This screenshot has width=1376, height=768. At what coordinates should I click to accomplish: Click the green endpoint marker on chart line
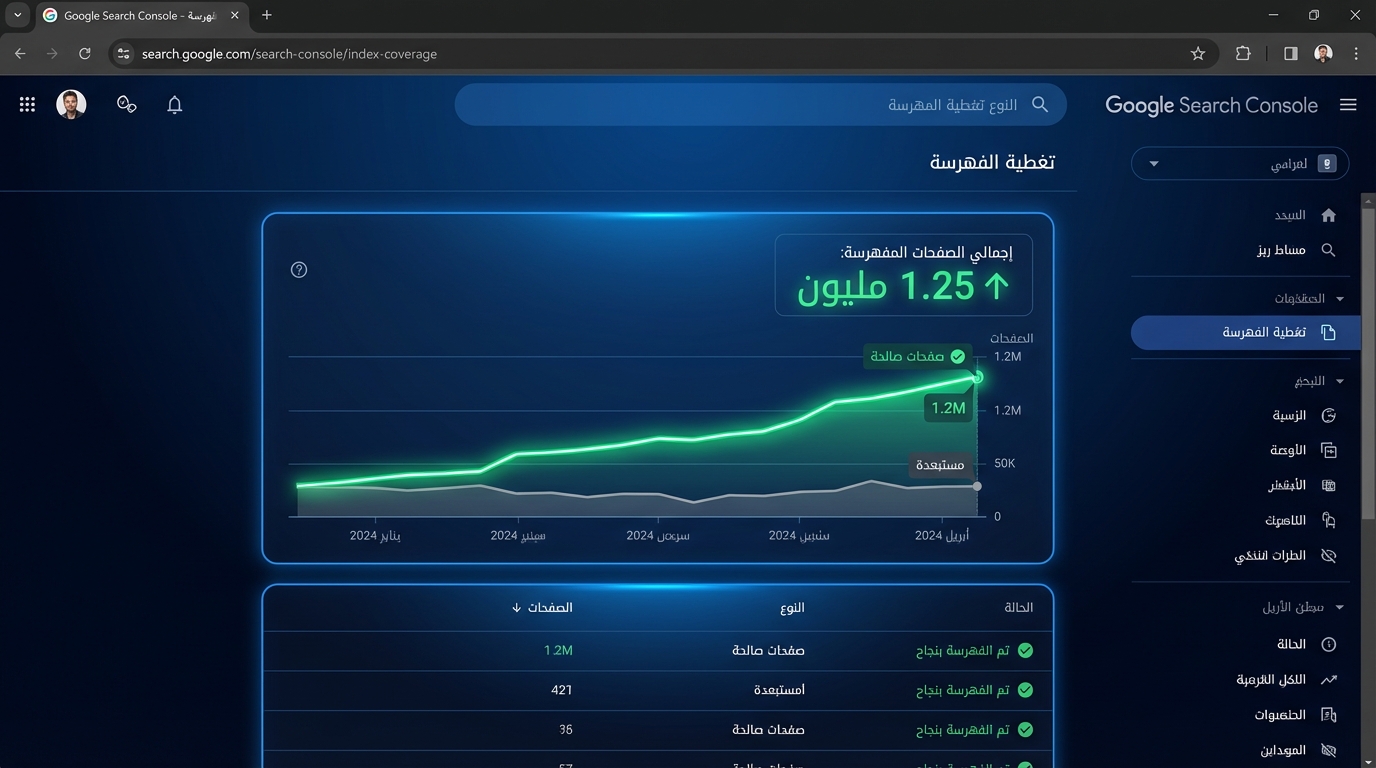(977, 377)
